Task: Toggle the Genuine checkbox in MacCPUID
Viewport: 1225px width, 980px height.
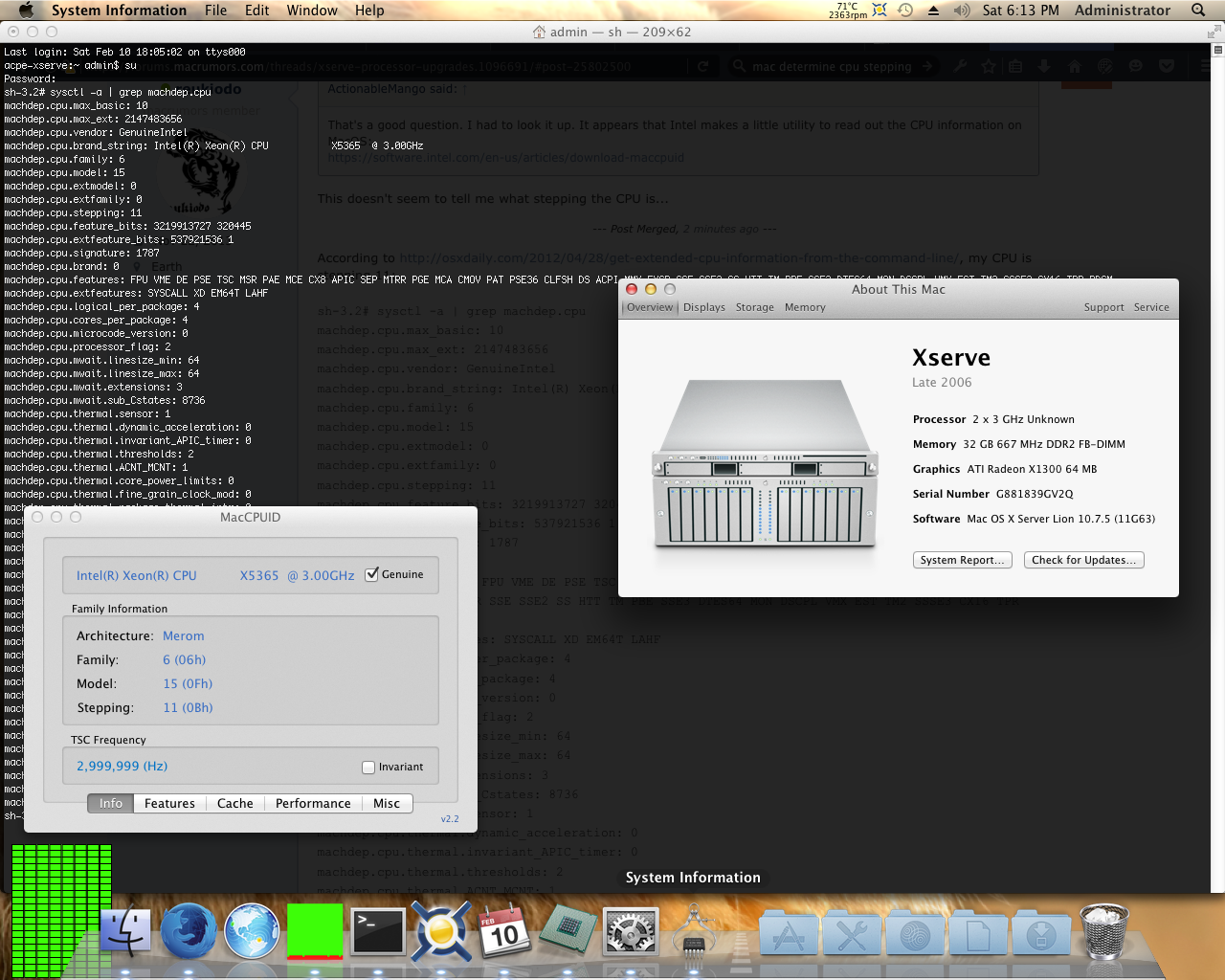Action: [372, 574]
